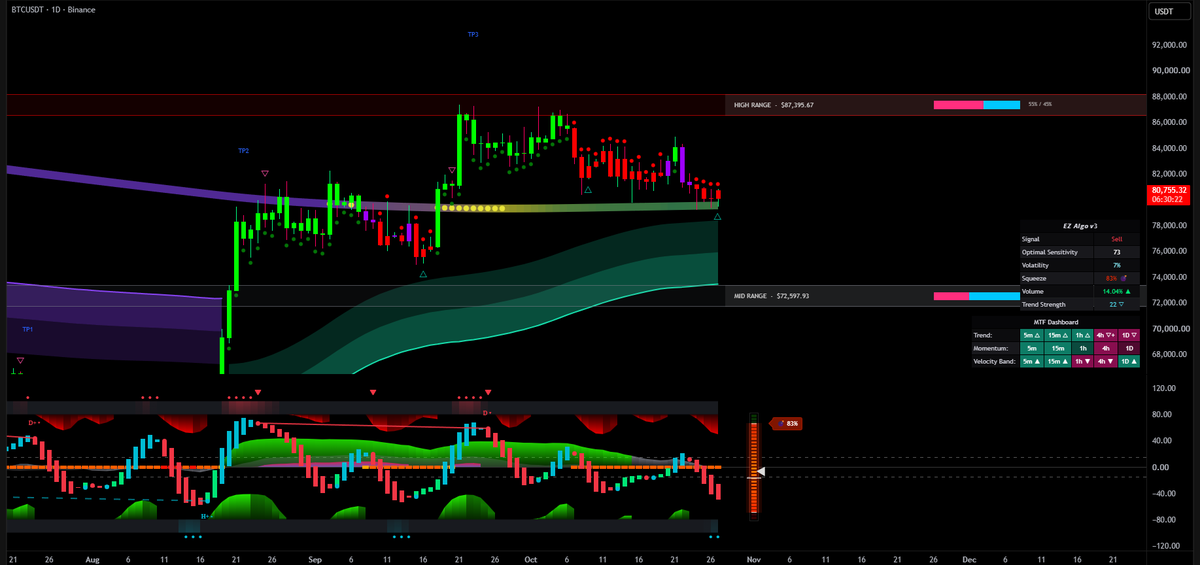This screenshot has height=565, width=1200.
Task: Click the Squeeze 83% bomb icon cell
Action: pyautogui.click(x=1117, y=278)
